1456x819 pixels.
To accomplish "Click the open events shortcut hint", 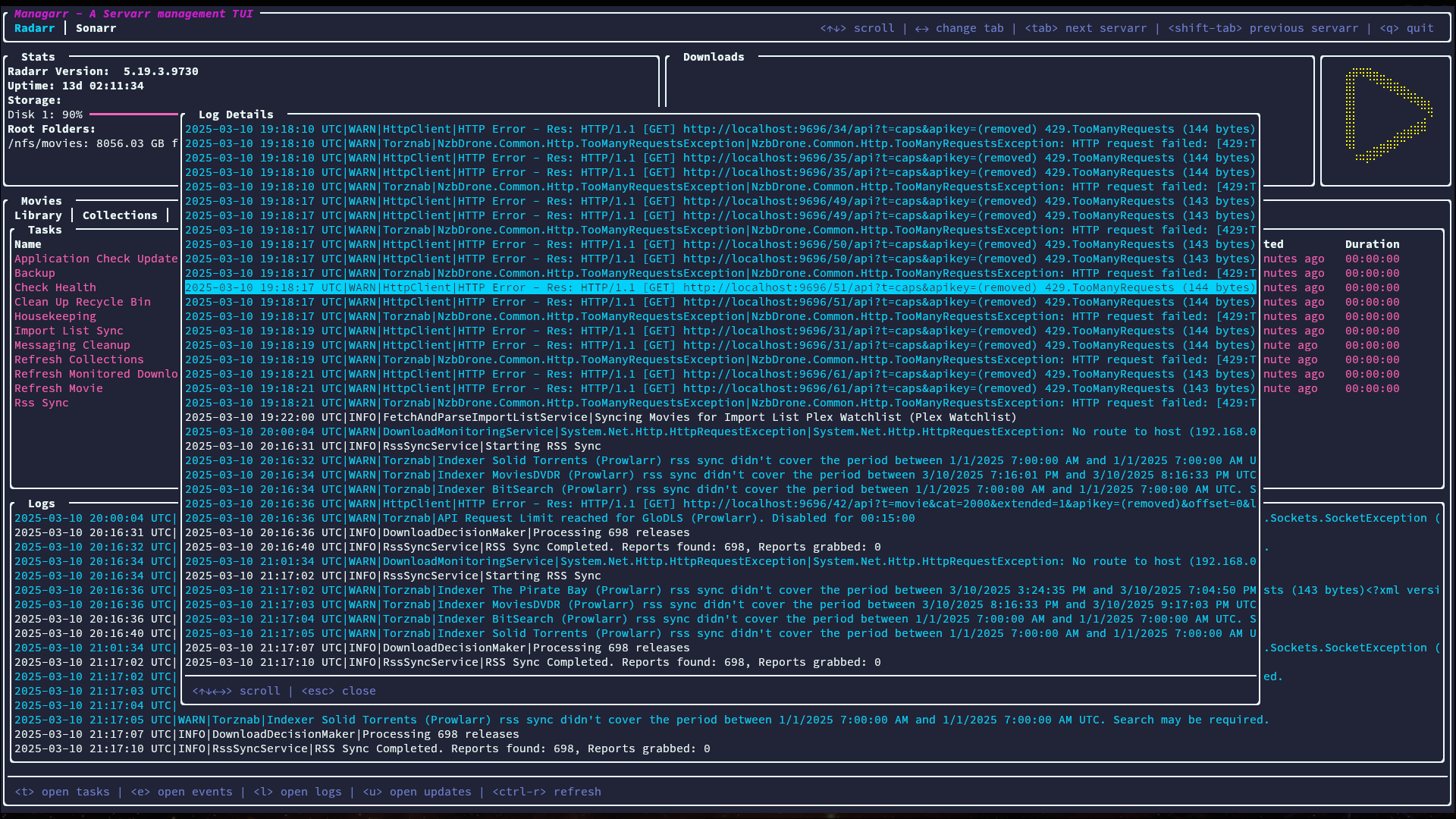I will pyautogui.click(x=182, y=792).
